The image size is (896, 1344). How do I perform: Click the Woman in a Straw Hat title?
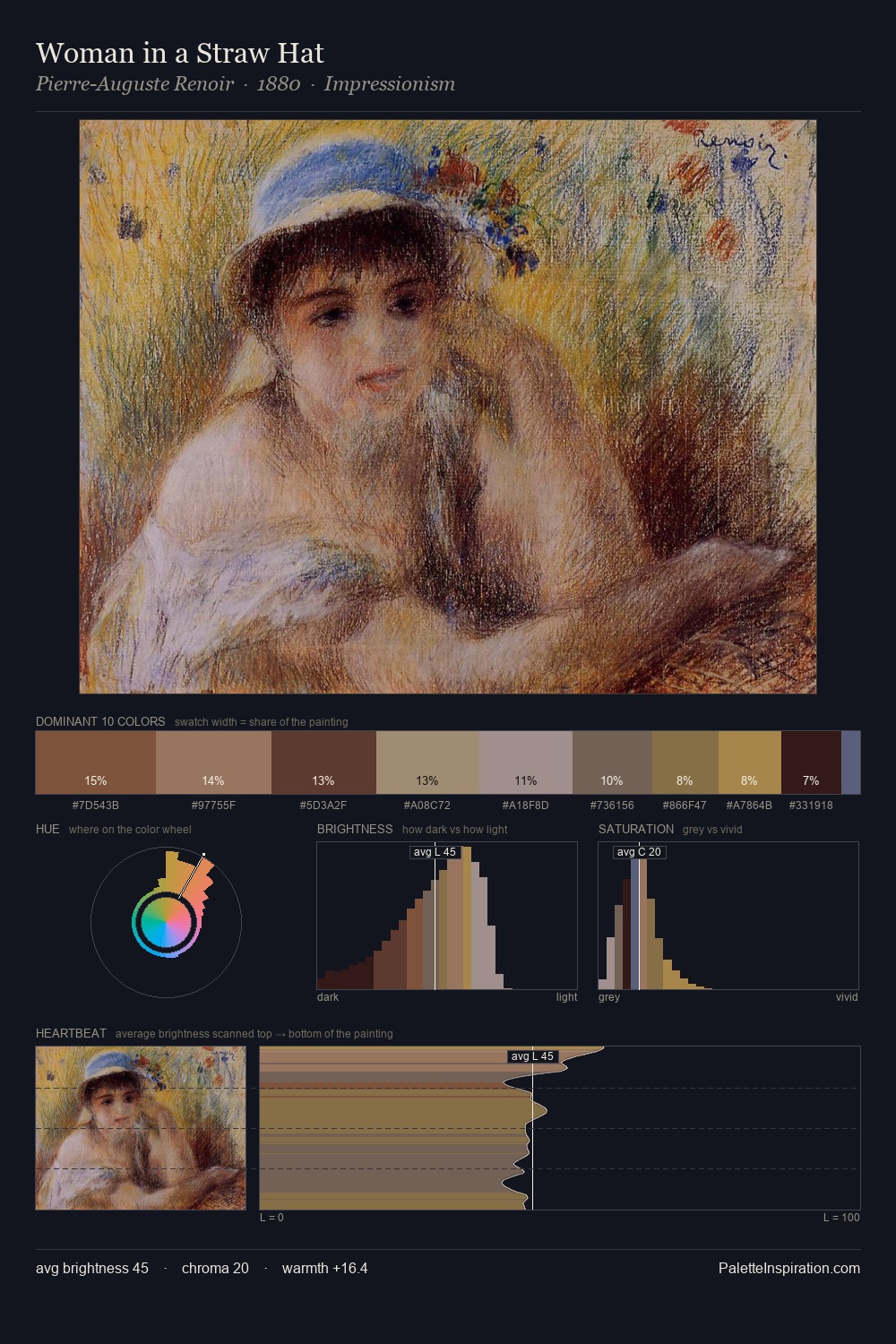click(179, 53)
